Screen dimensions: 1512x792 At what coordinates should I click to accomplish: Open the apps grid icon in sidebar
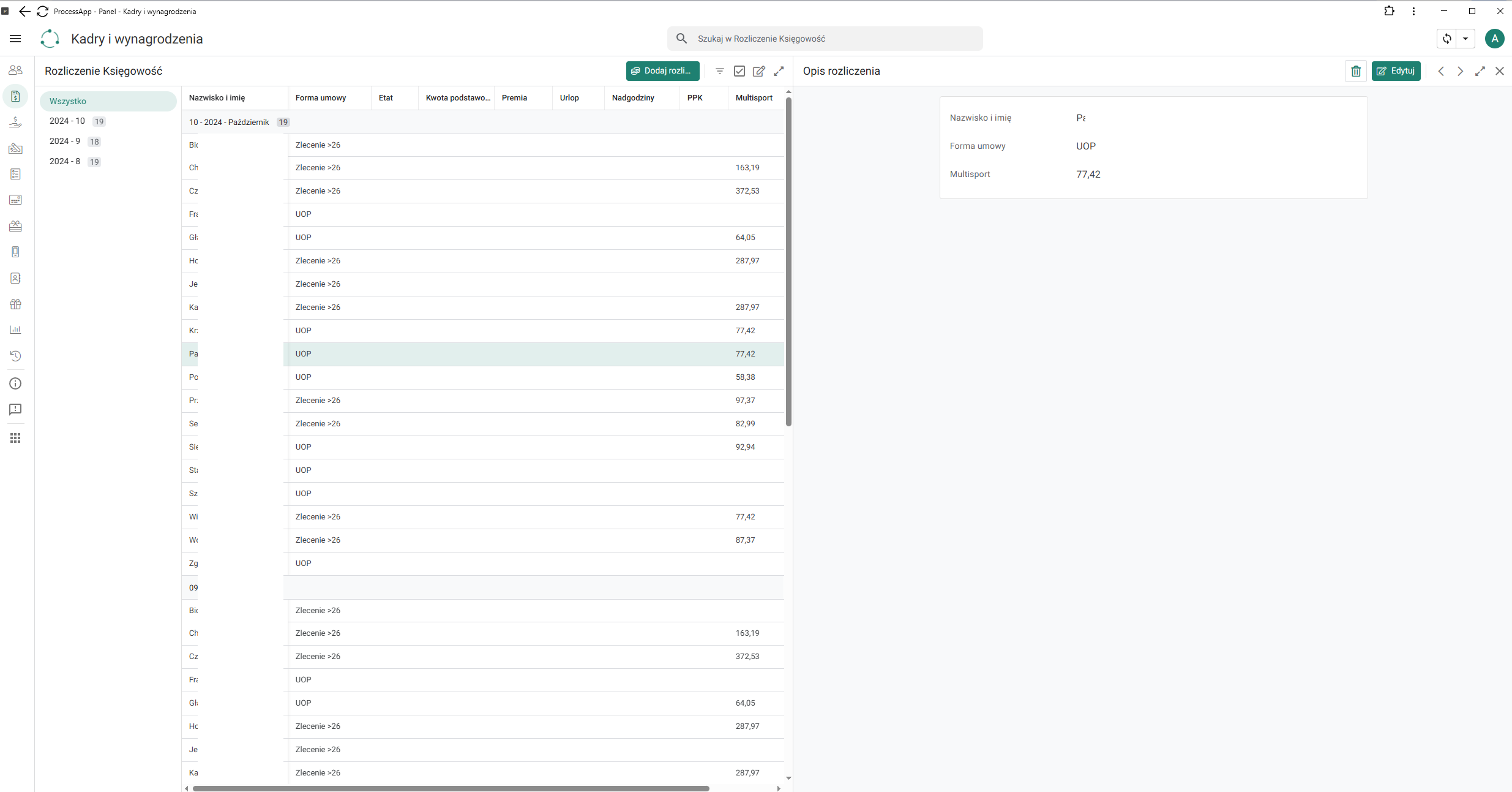pyautogui.click(x=15, y=438)
